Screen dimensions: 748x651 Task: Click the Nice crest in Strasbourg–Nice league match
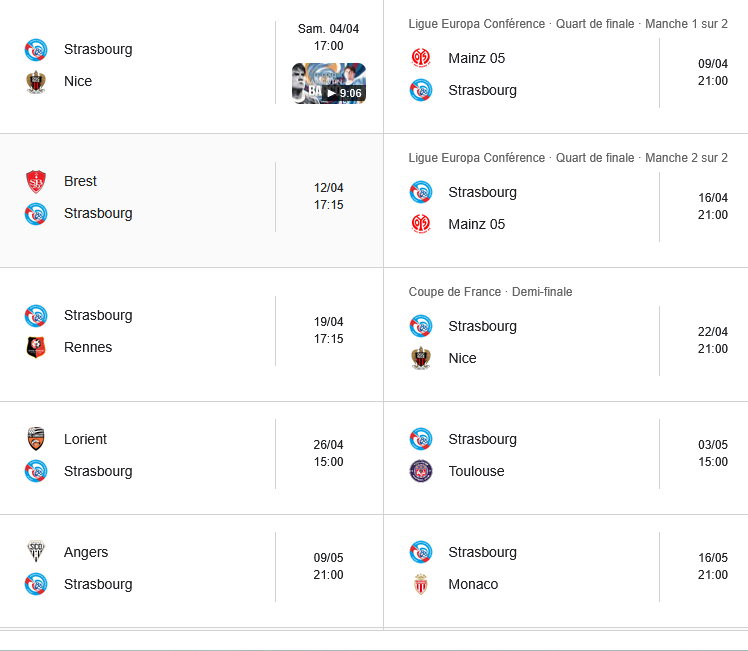(x=36, y=82)
